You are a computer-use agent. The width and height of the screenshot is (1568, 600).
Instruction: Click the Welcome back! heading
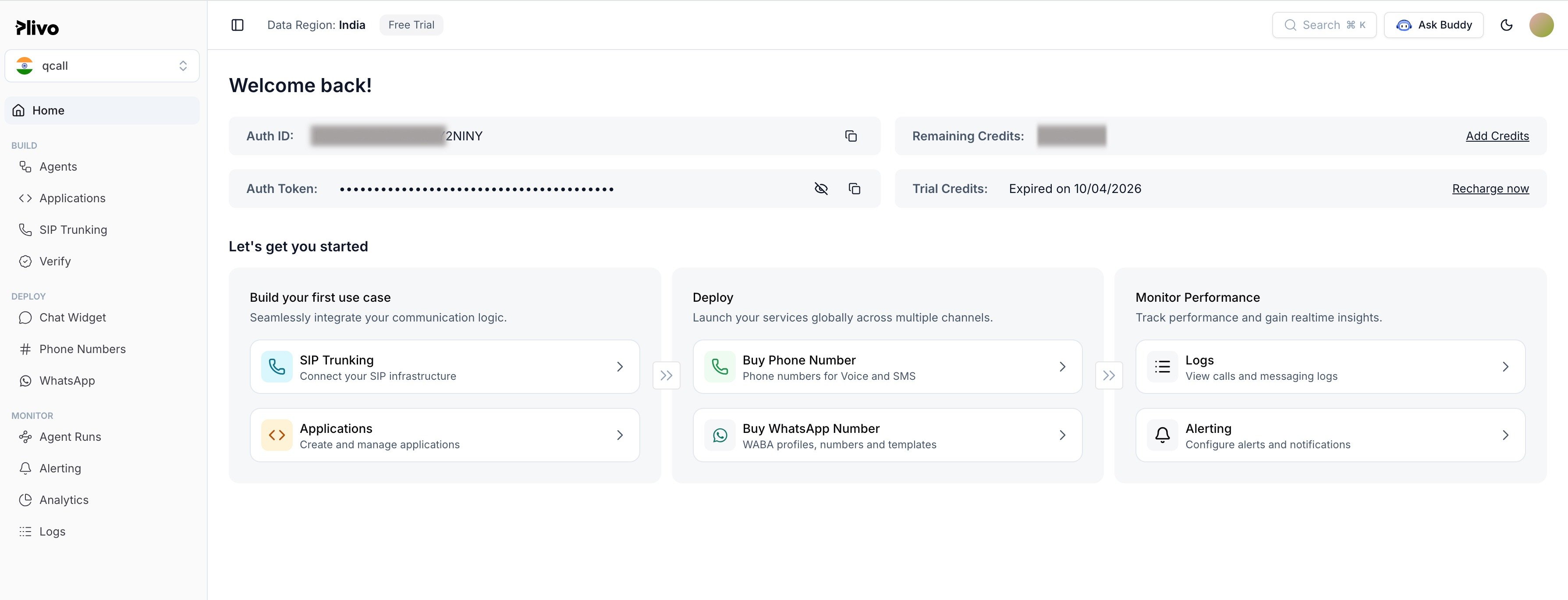tap(300, 85)
